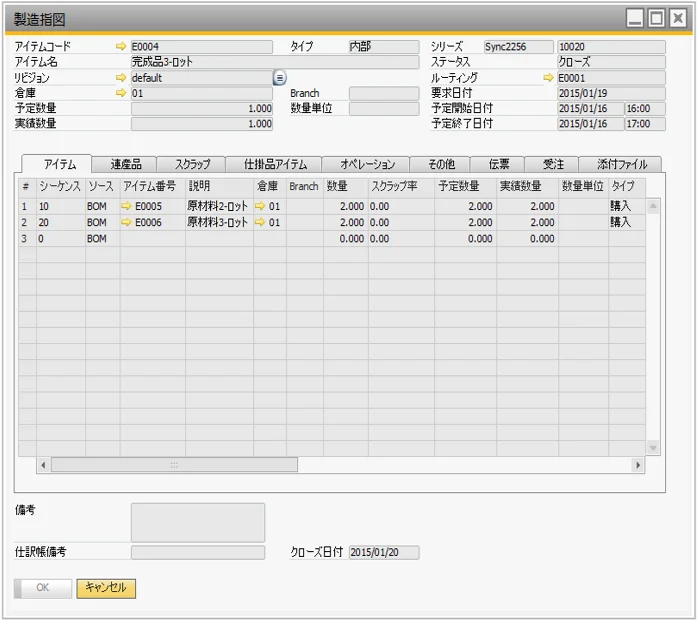Click the 備考 remarks text box
Image resolution: width=697 pixels, height=620 pixels.
coord(198,522)
